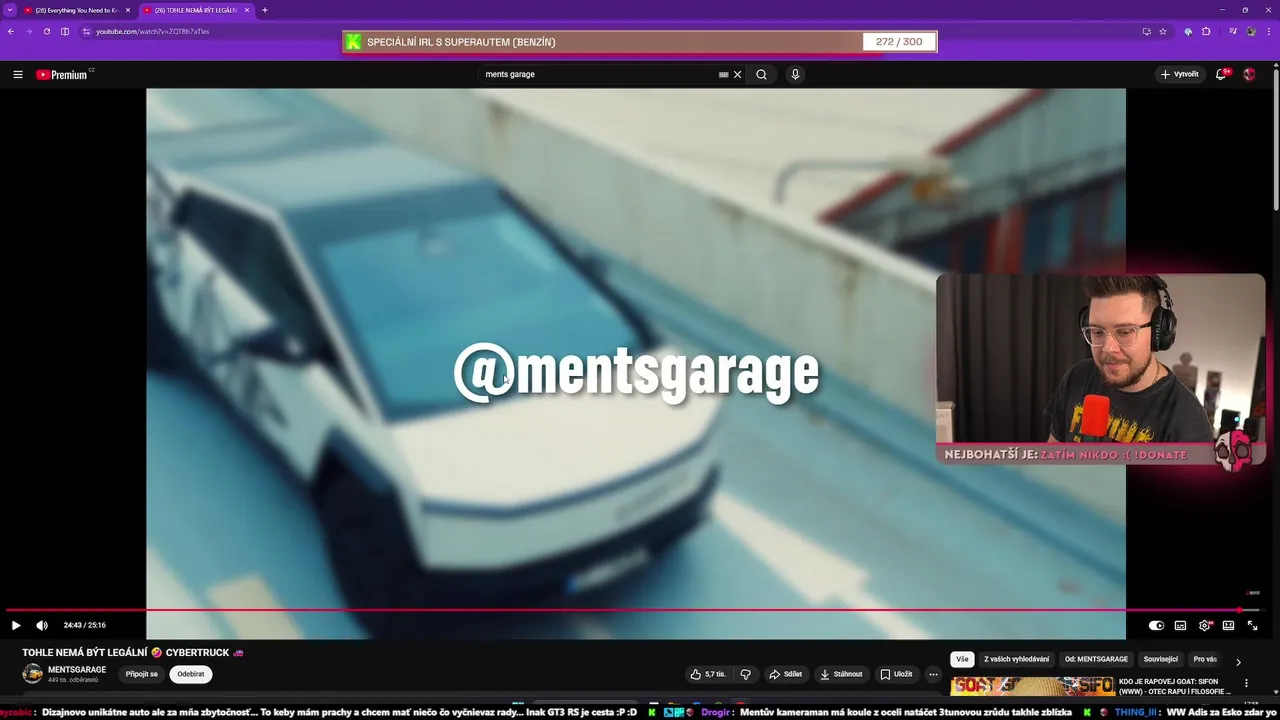Open options for KDO JE RAPOVEJ GOAT video
Viewport: 1280px width, 720px height.
click(1246, 684)
